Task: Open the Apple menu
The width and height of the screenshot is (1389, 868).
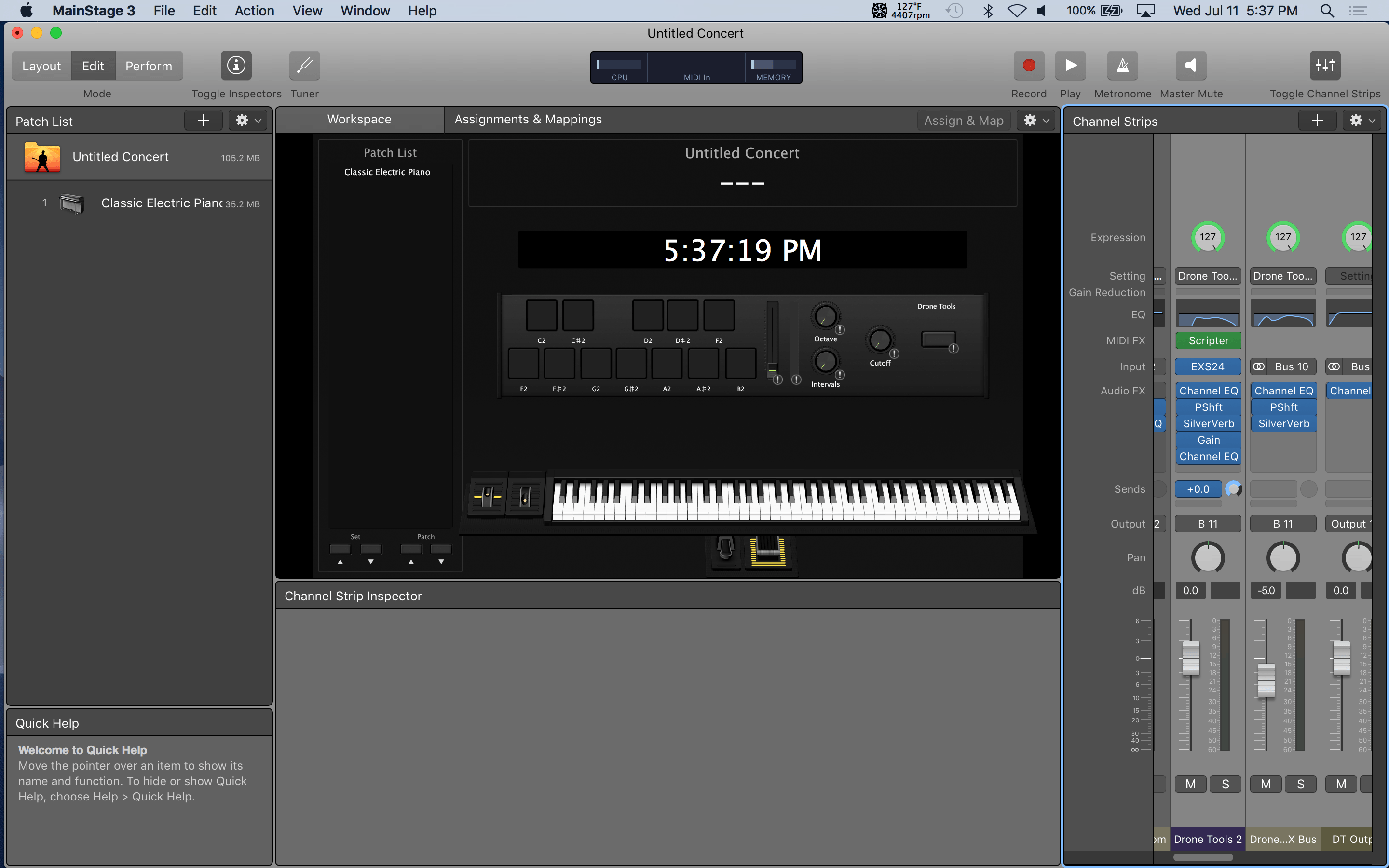Action: pos(27,10)
